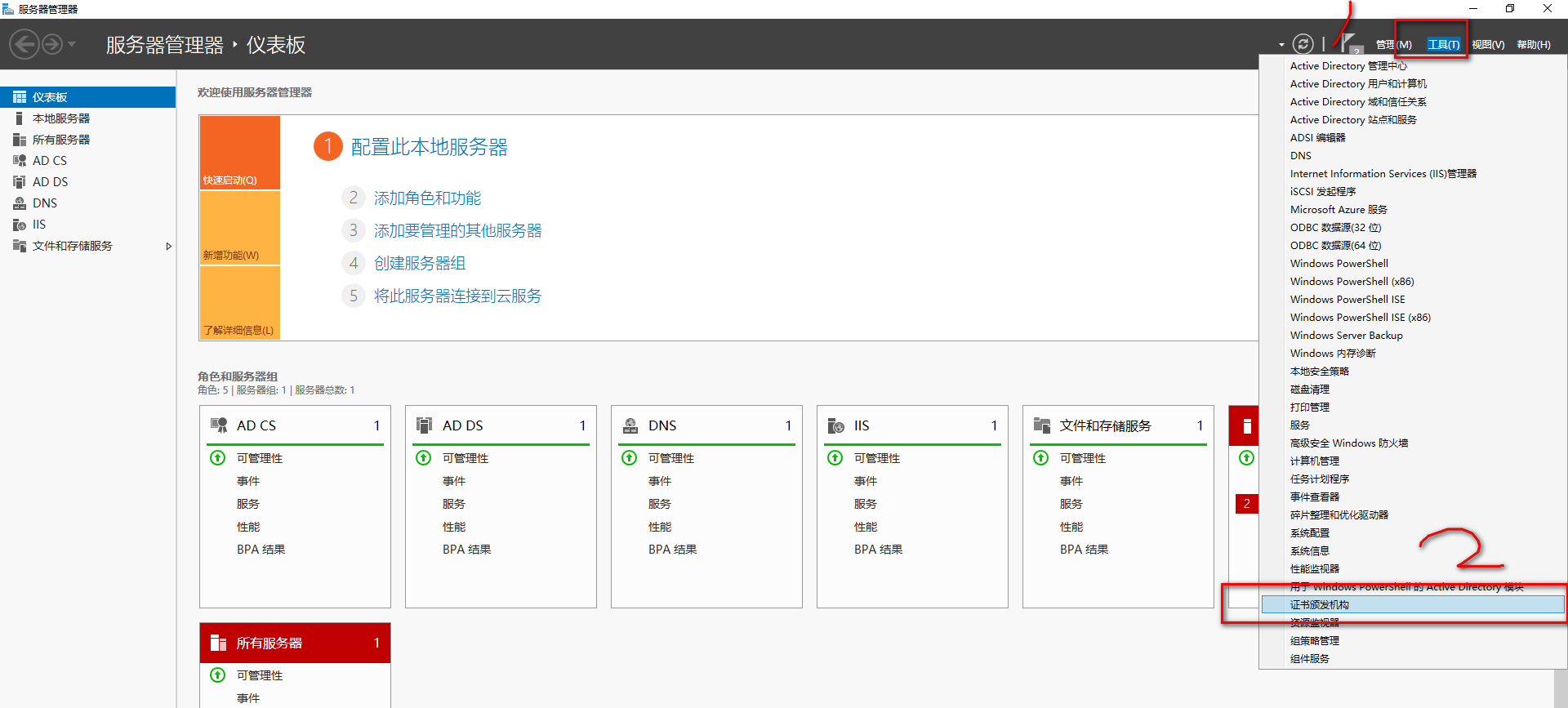Click 创建服务器组 link
This screenshot has height=708, width=1568.
[420, 264]
